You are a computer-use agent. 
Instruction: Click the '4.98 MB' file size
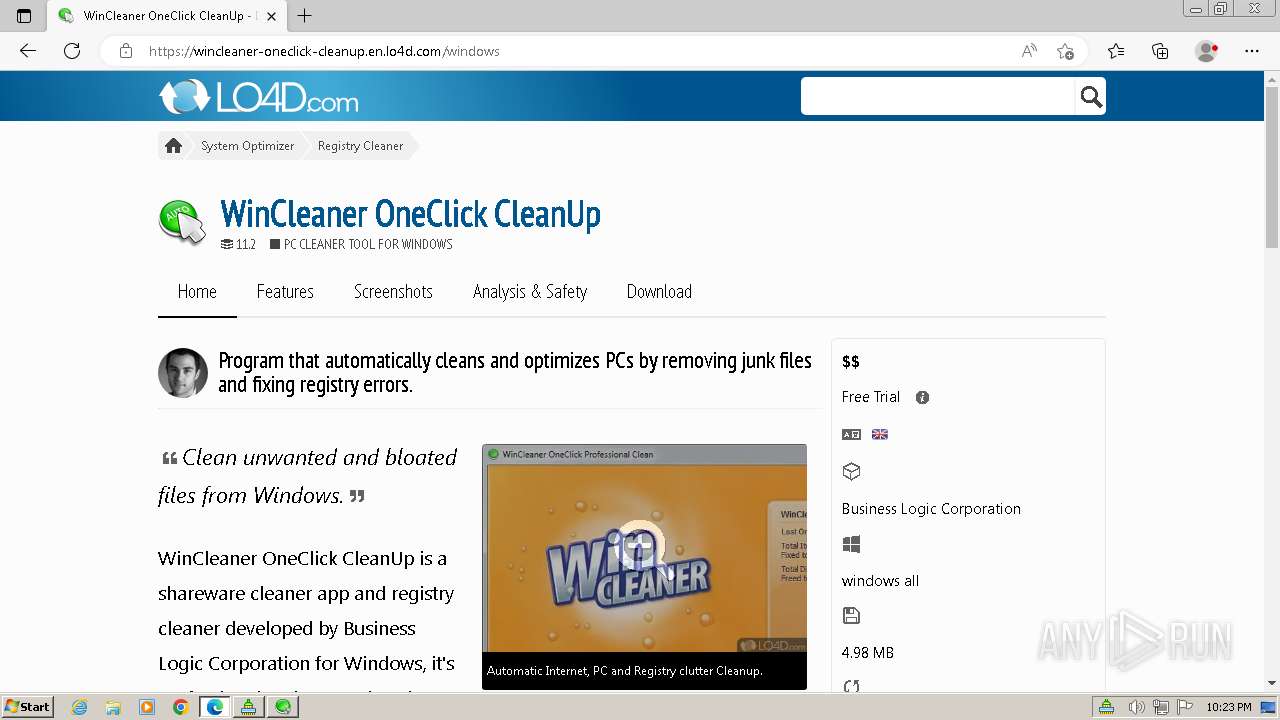[868, 653]
